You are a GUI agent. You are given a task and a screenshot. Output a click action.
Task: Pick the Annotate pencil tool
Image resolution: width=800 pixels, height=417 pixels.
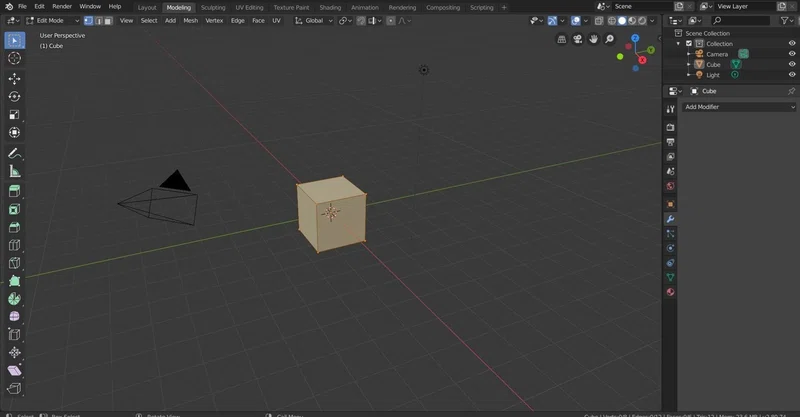pos(14,153)
